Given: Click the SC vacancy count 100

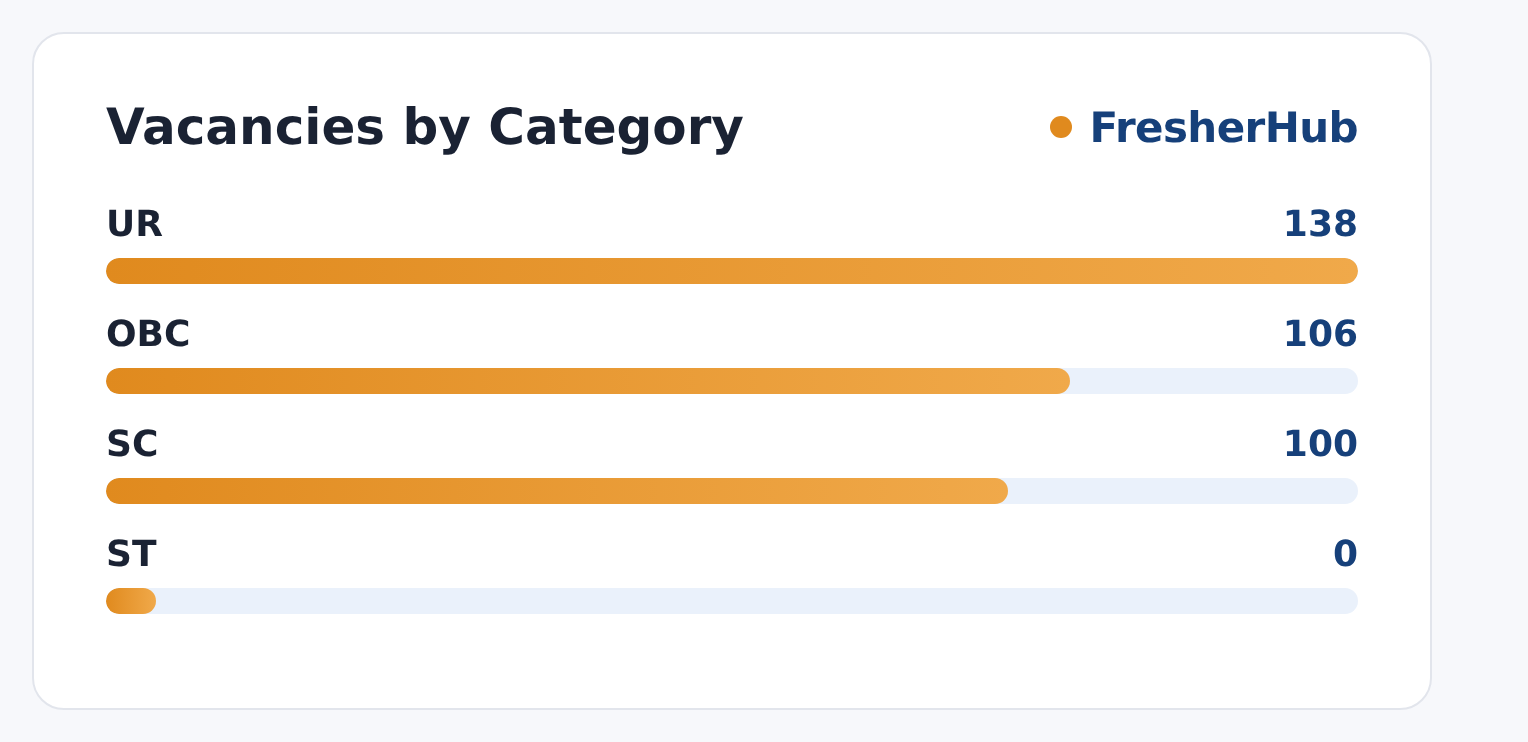Looking at the screenshot, I should point(1320,445).
